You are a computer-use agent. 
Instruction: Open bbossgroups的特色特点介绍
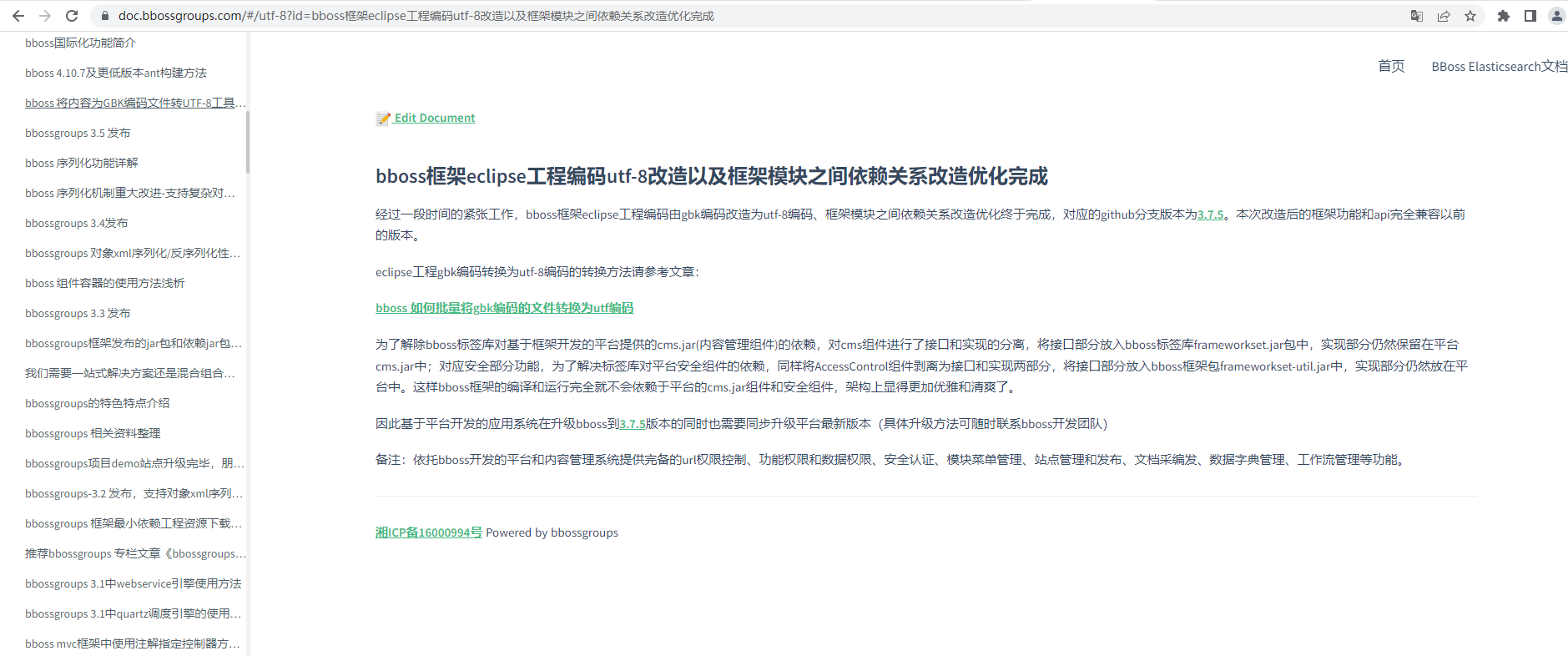pyautogui.click(x=97, y=403)
